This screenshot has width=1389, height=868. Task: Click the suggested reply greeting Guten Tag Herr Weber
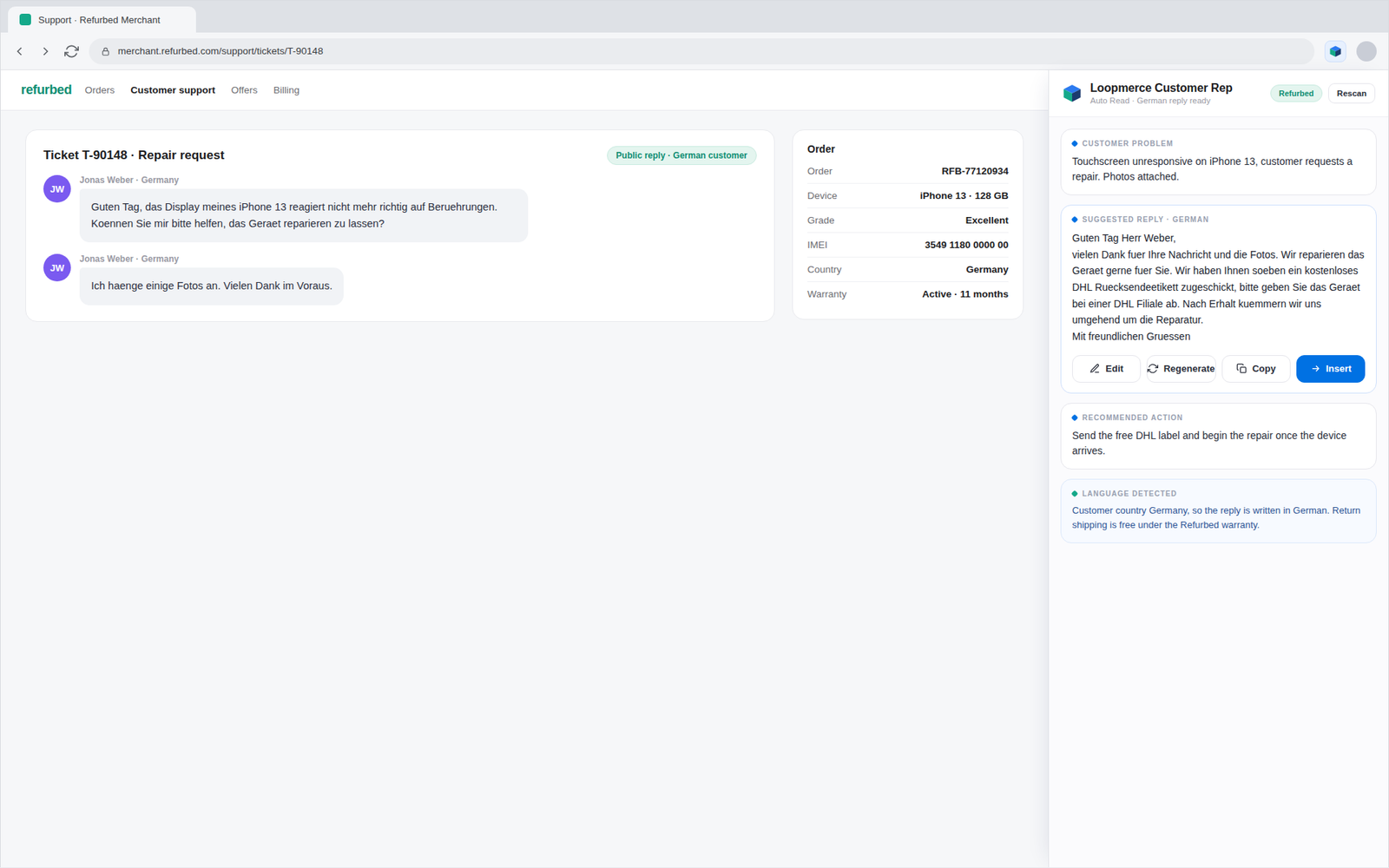pyautogui.click(x=1123, y=238)
